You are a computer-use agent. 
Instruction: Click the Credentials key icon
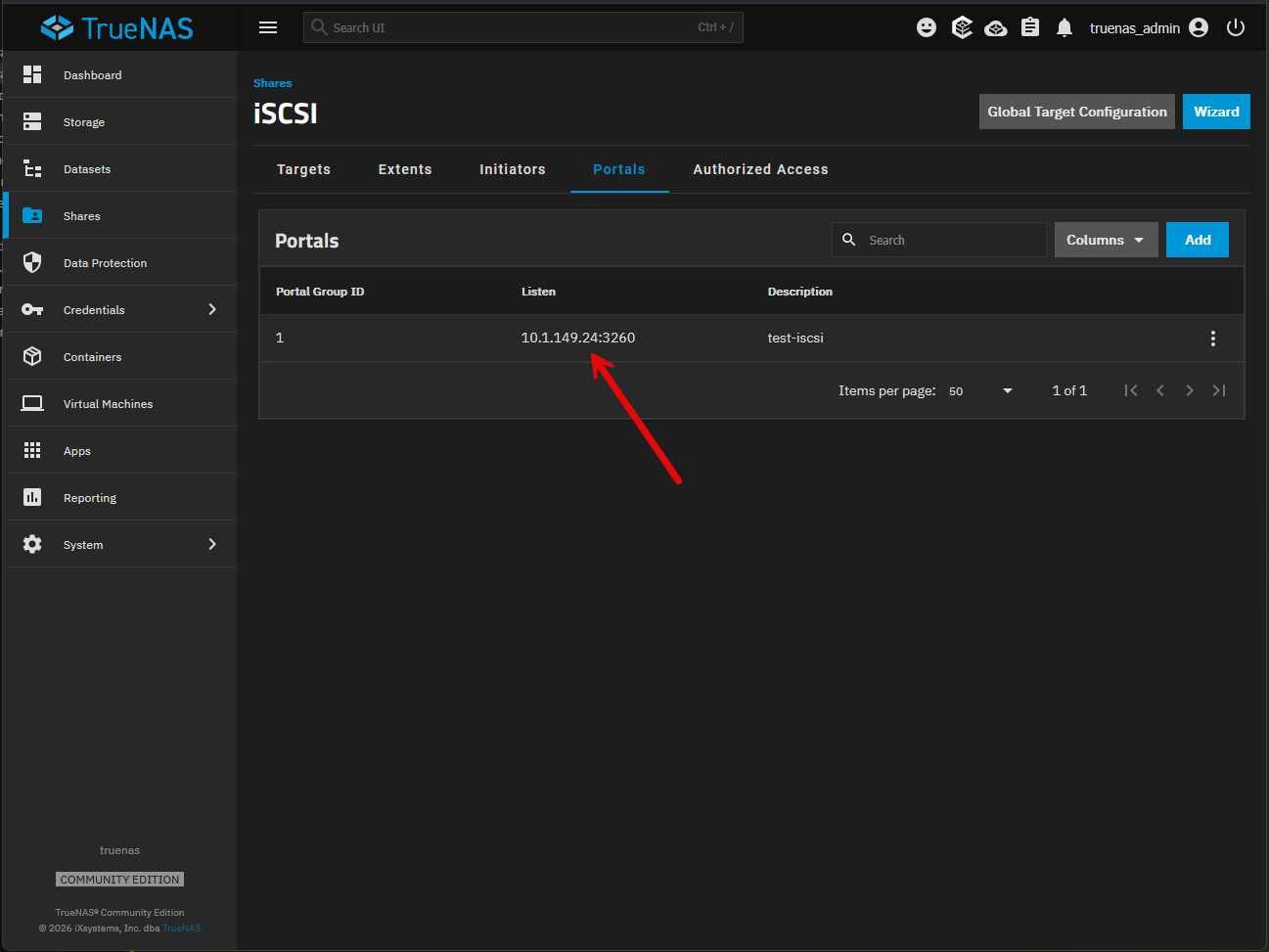[x=32, y=309]
